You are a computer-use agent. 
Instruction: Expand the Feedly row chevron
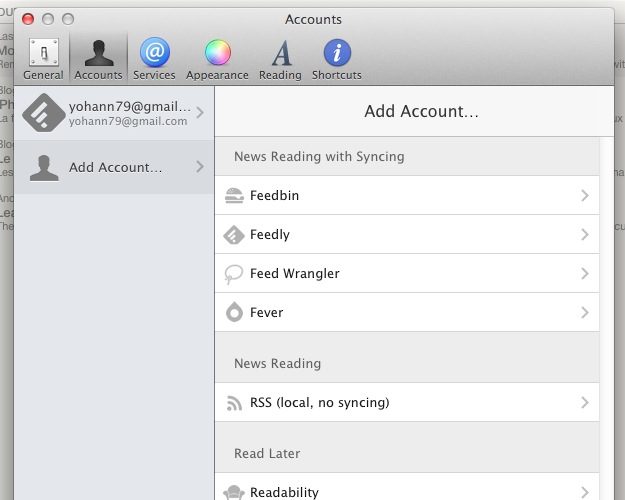[x=585, y=235]
